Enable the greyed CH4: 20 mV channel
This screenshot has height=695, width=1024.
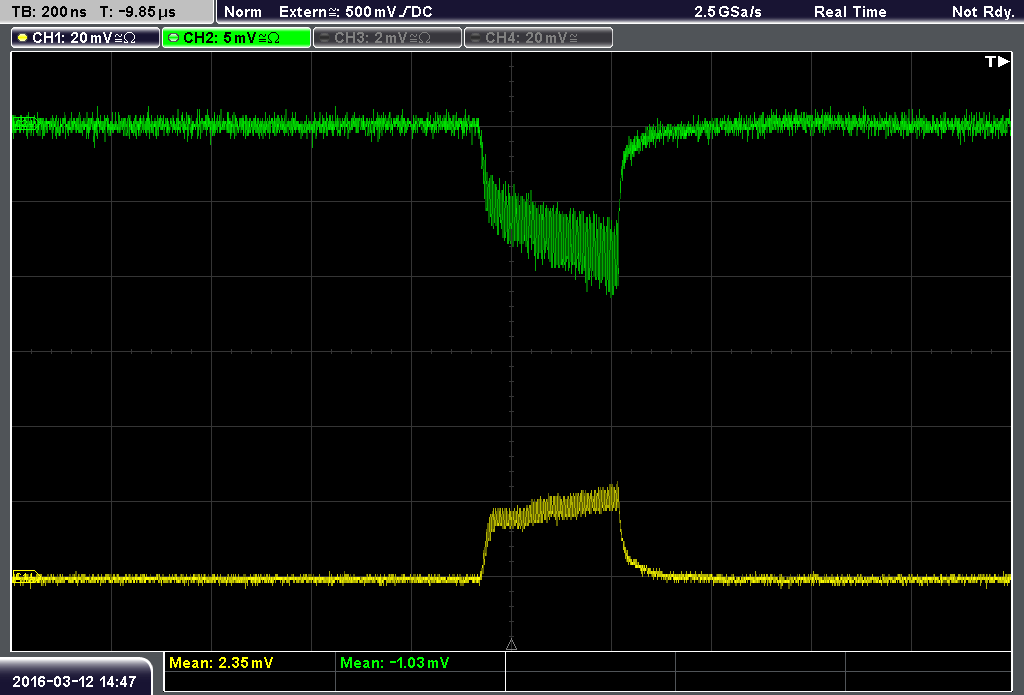(538, 38)
